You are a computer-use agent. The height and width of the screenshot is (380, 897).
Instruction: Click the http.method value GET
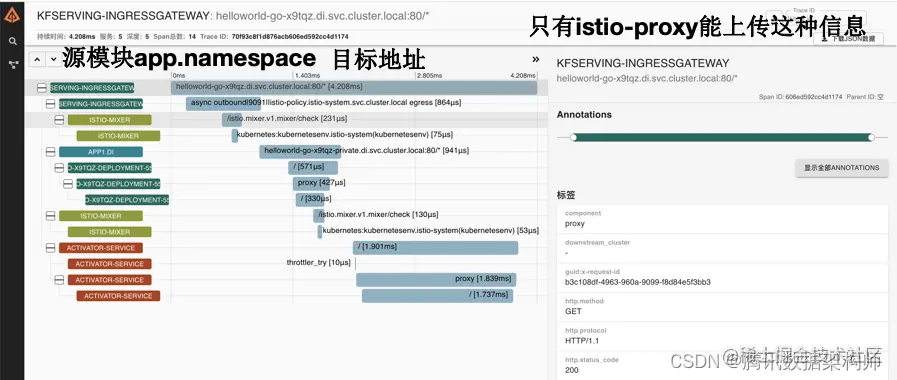coord(573,311)
